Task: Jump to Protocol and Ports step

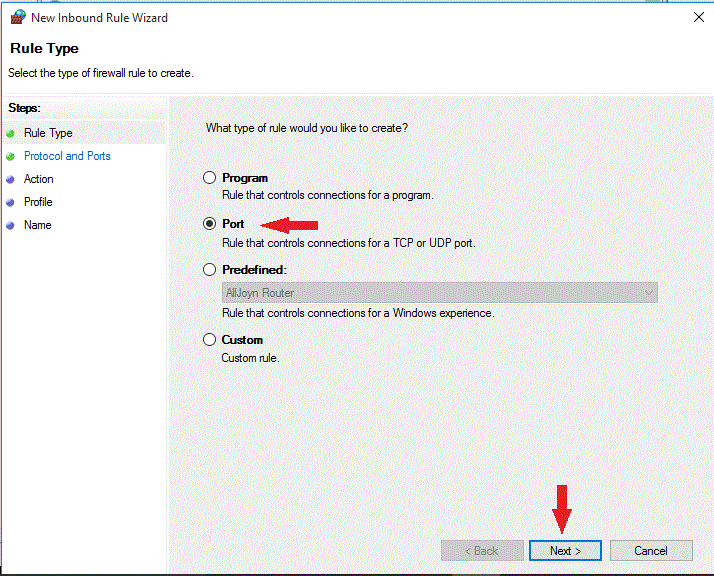Action: [67, 156]
